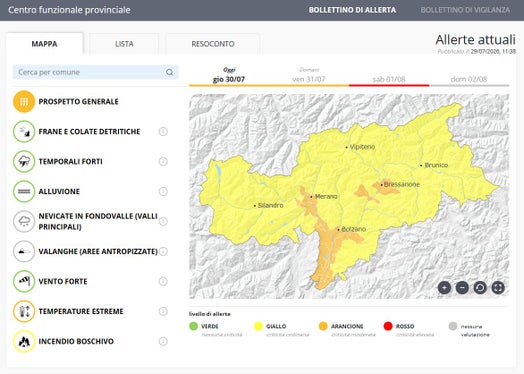Click the grey nessuna valutazione swatch

tap(453, 326)
